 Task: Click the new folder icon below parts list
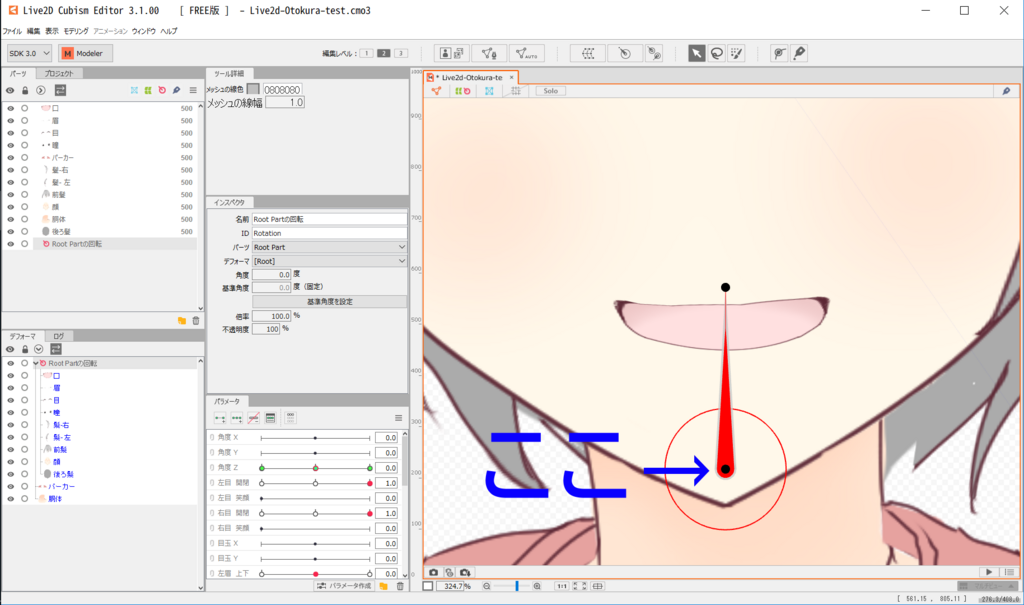(x=182, y=321)
